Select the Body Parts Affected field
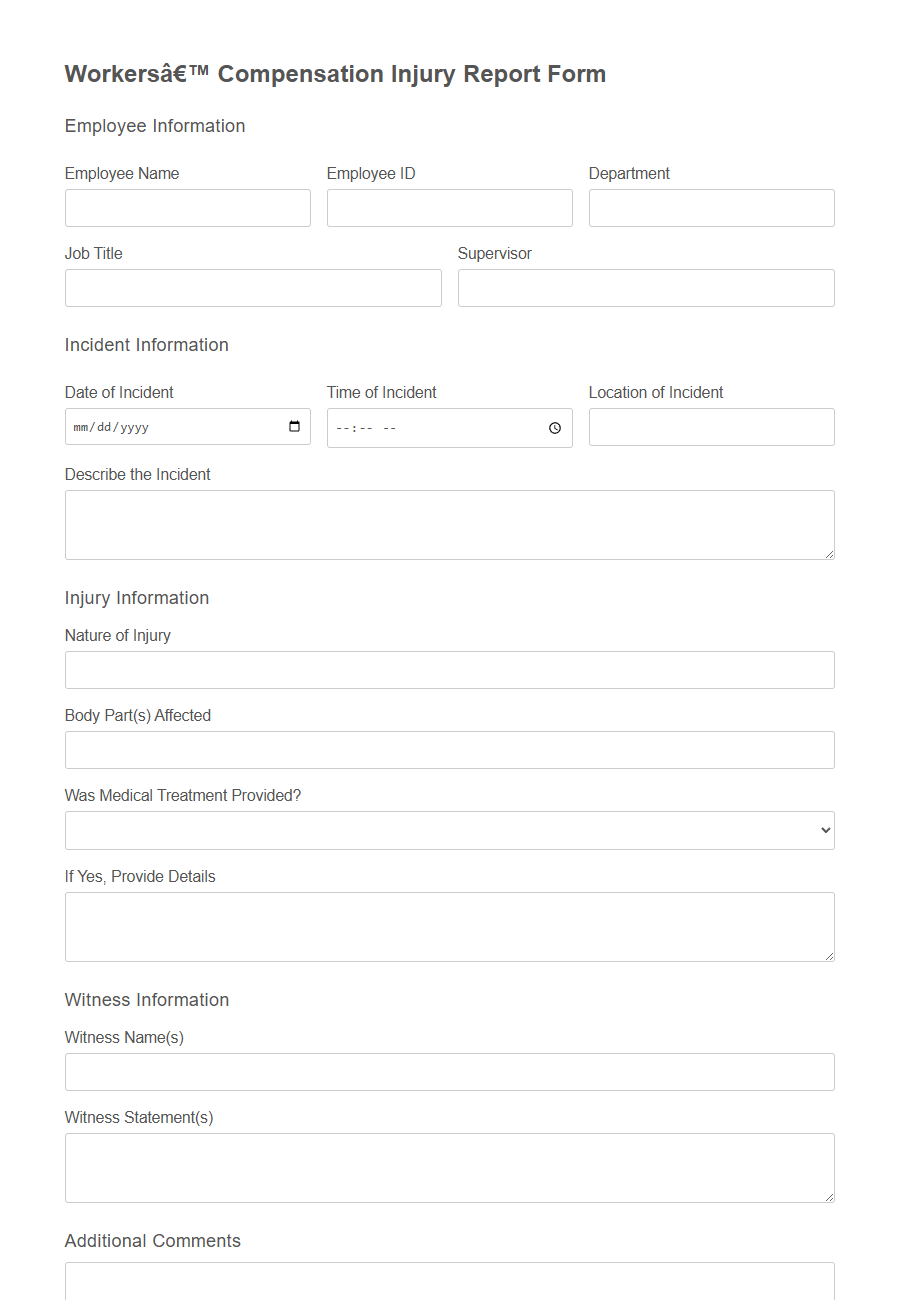 (450, 750)
